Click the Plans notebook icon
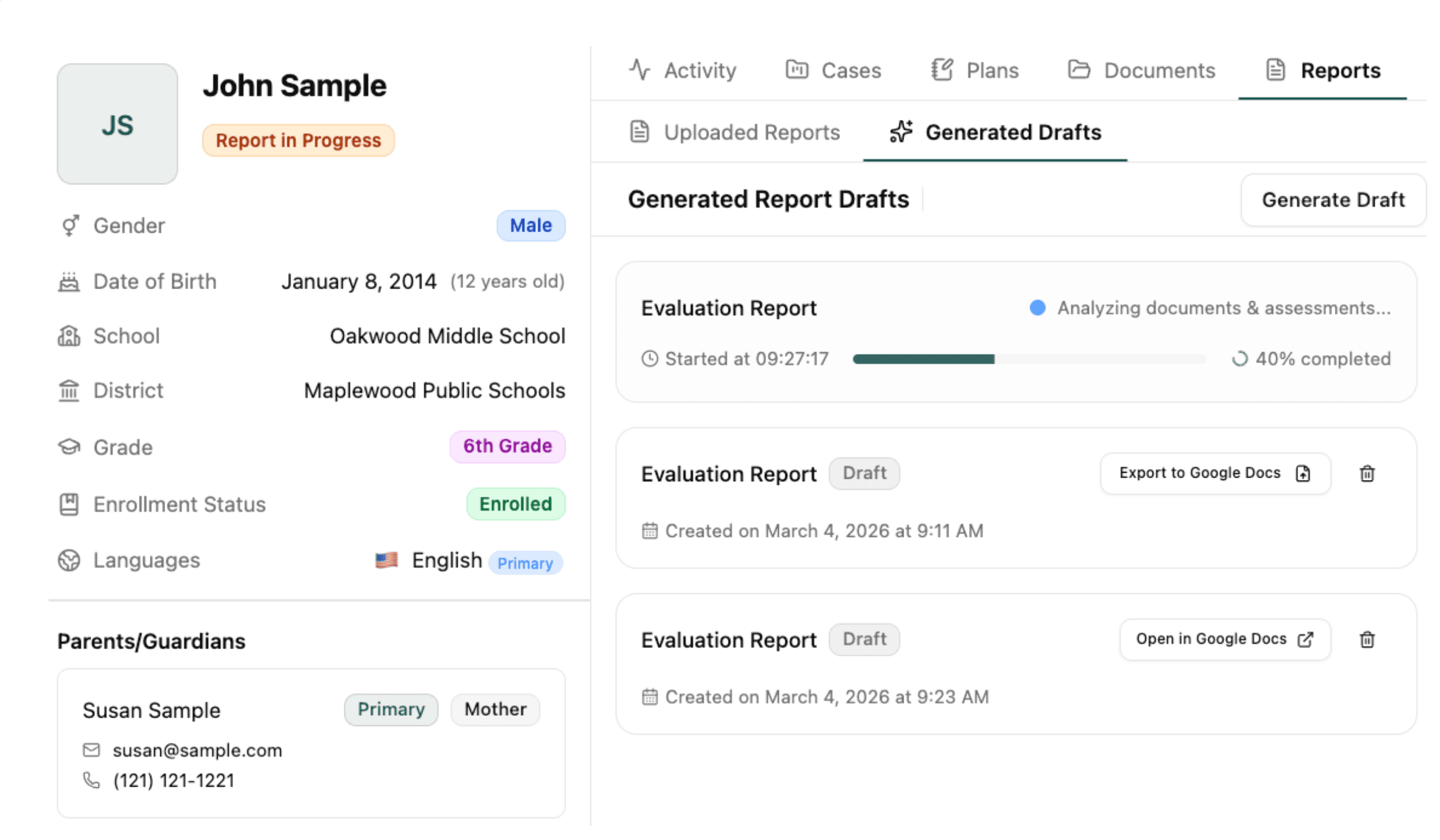 point(941,70)
